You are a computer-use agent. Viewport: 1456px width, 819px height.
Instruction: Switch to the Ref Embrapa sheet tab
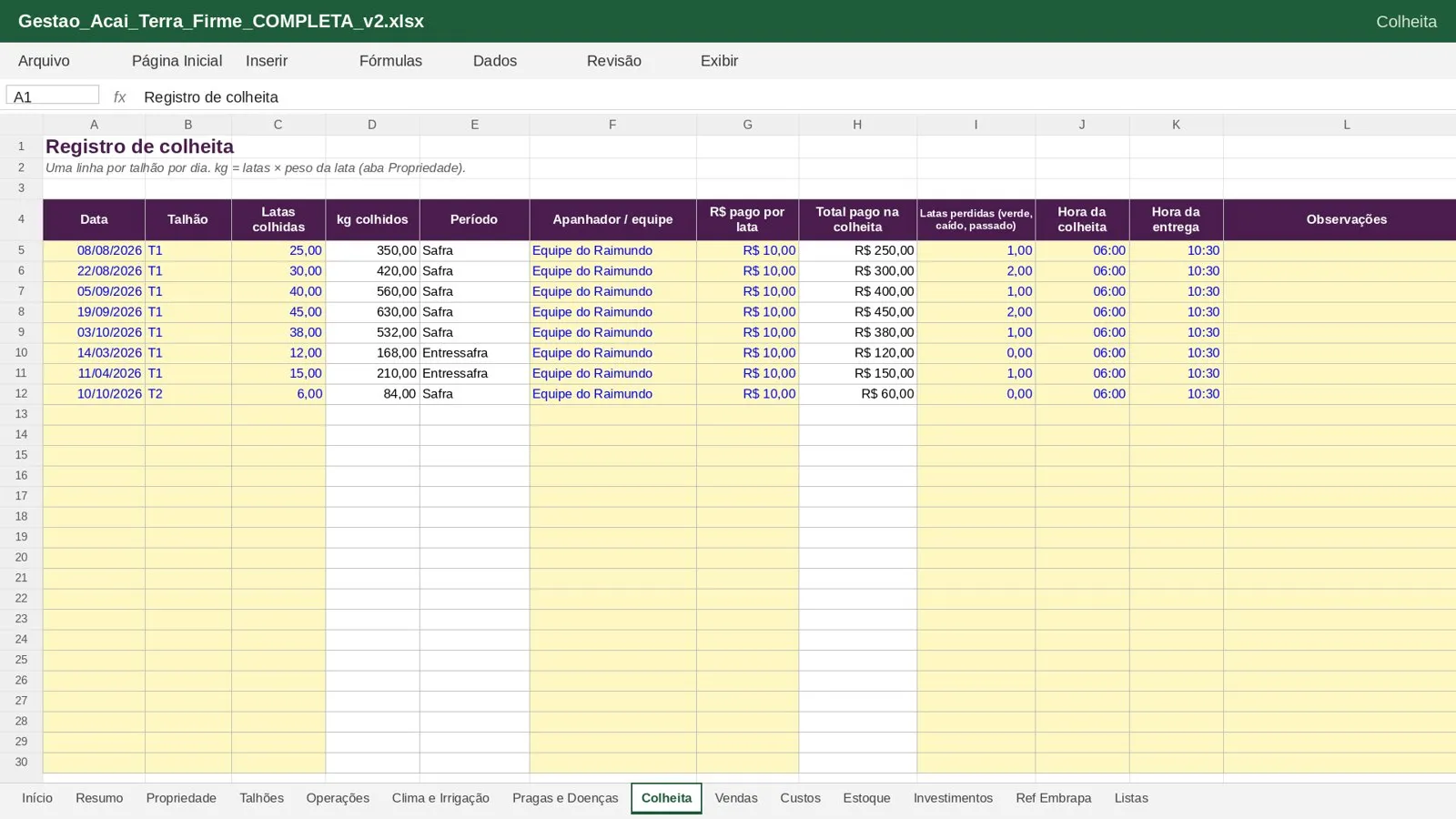pyautogui.click(x=1053, y=798)
